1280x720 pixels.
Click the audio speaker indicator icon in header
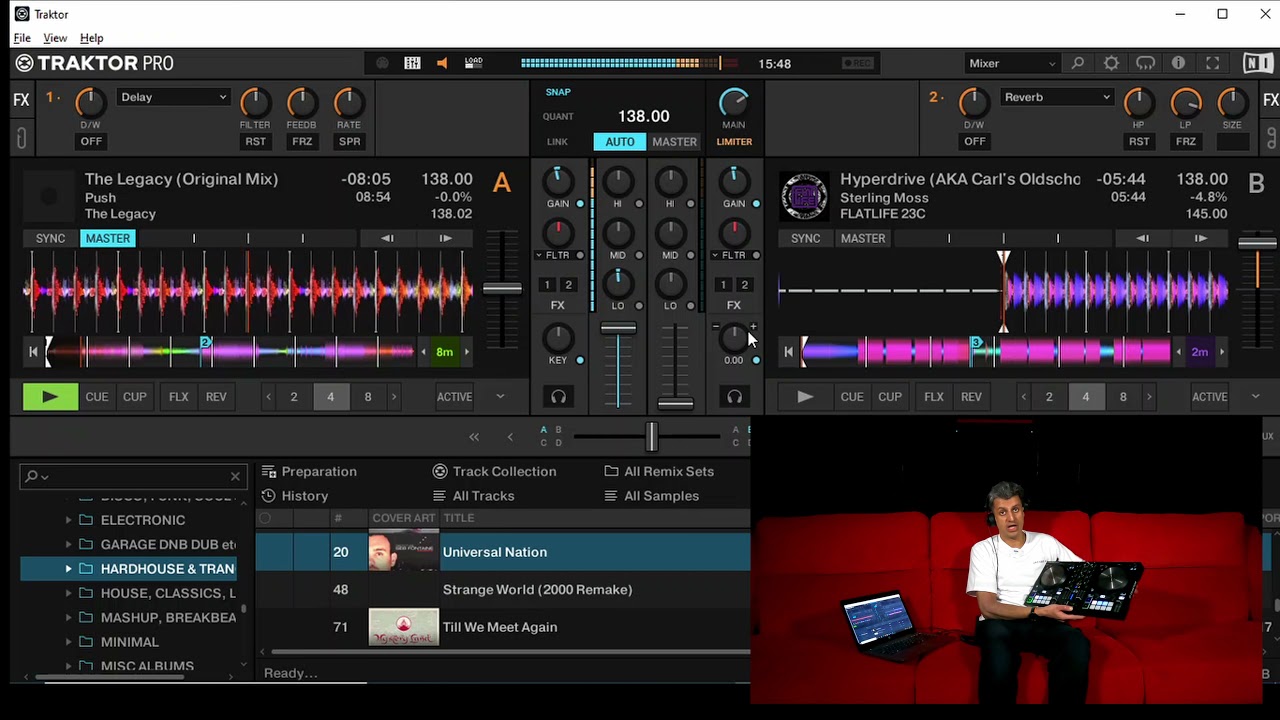click(x=442, y=63)
